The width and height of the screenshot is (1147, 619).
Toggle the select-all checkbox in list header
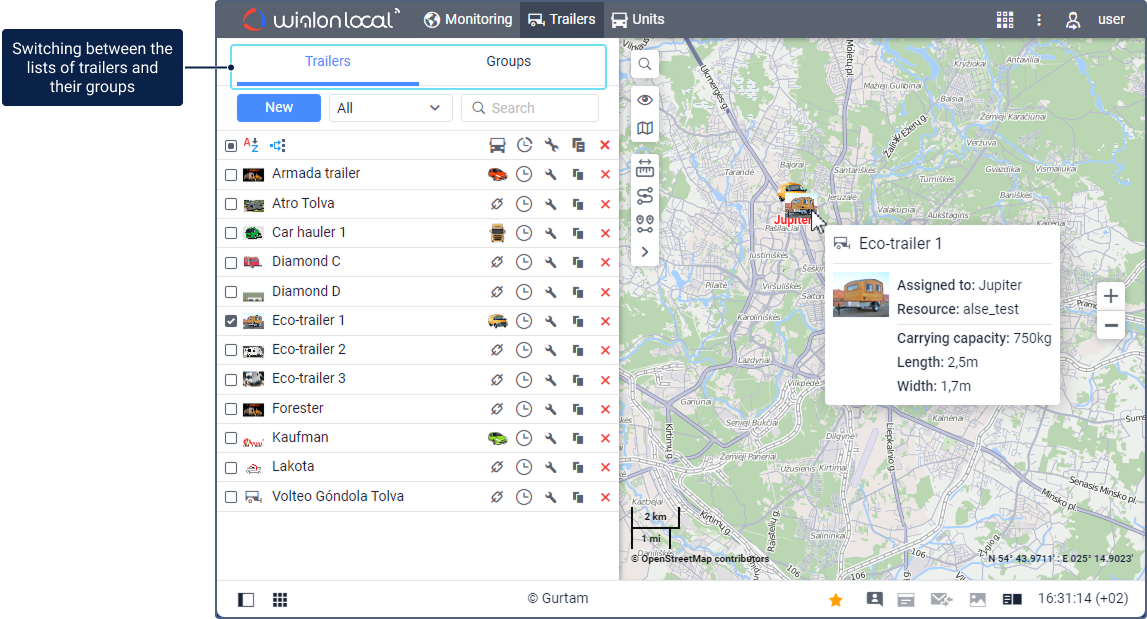point(230,146)
